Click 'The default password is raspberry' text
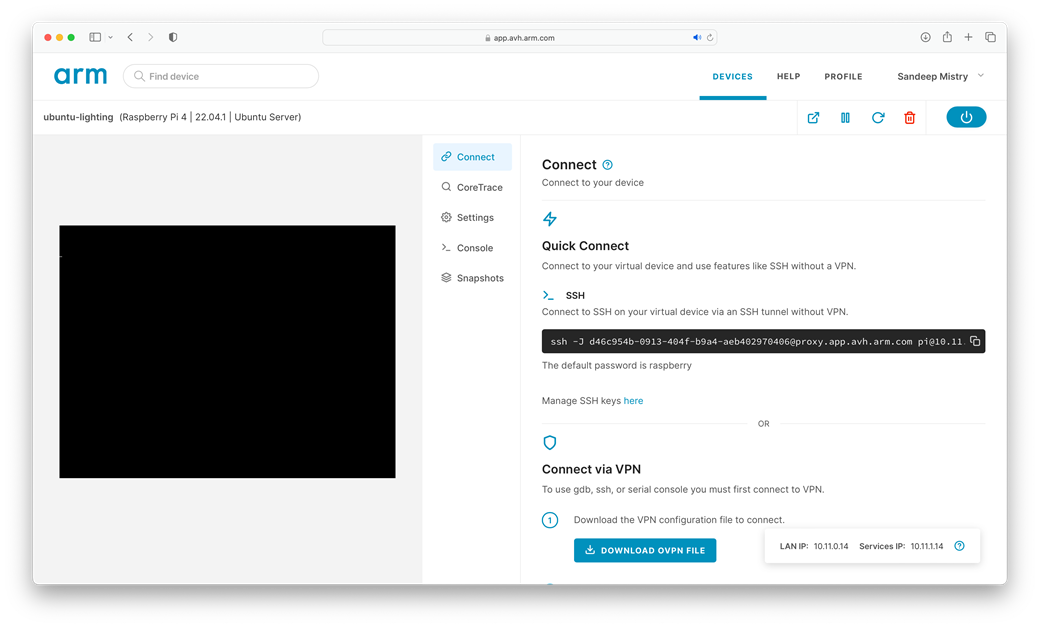This screenshot has height=627, width=1039. point(616,366)
